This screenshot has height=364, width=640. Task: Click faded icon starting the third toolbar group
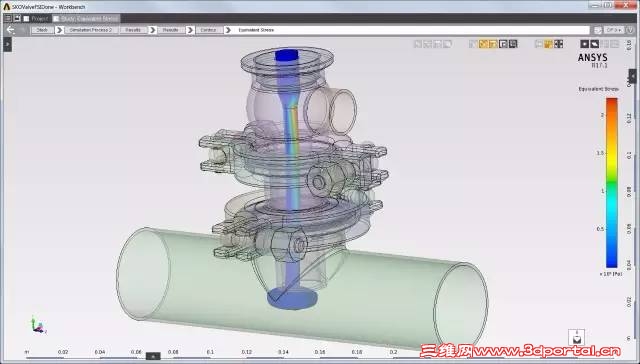[x=539, y=44]
